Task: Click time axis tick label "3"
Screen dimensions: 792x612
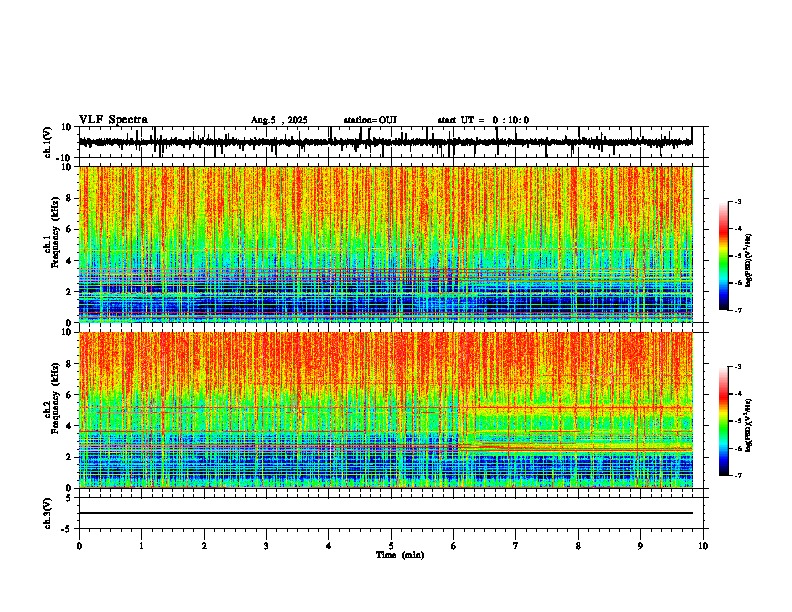Action: [266, 546]
